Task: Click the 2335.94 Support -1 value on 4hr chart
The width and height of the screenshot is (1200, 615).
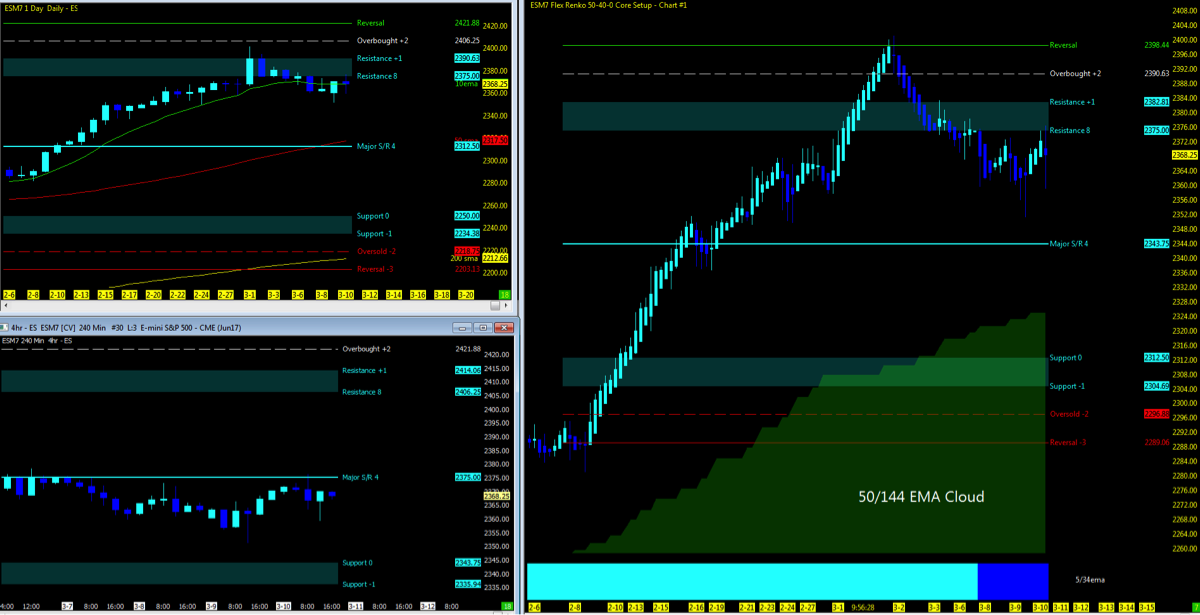Action: click(x=468, y=584)
